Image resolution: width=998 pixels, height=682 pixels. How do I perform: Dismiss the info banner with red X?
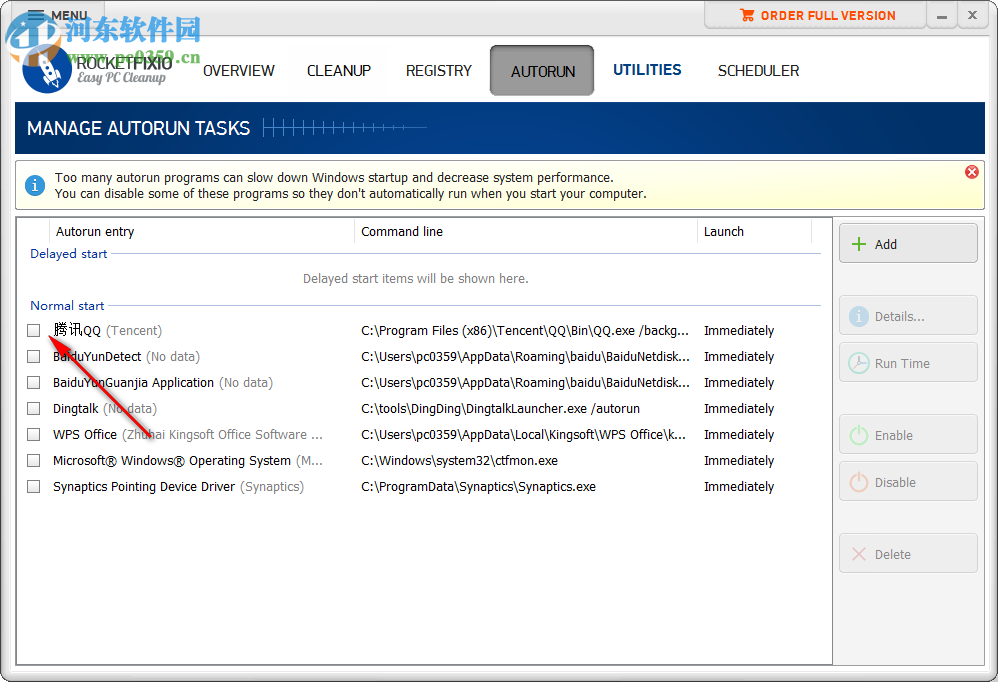click(x=971, y=172)
